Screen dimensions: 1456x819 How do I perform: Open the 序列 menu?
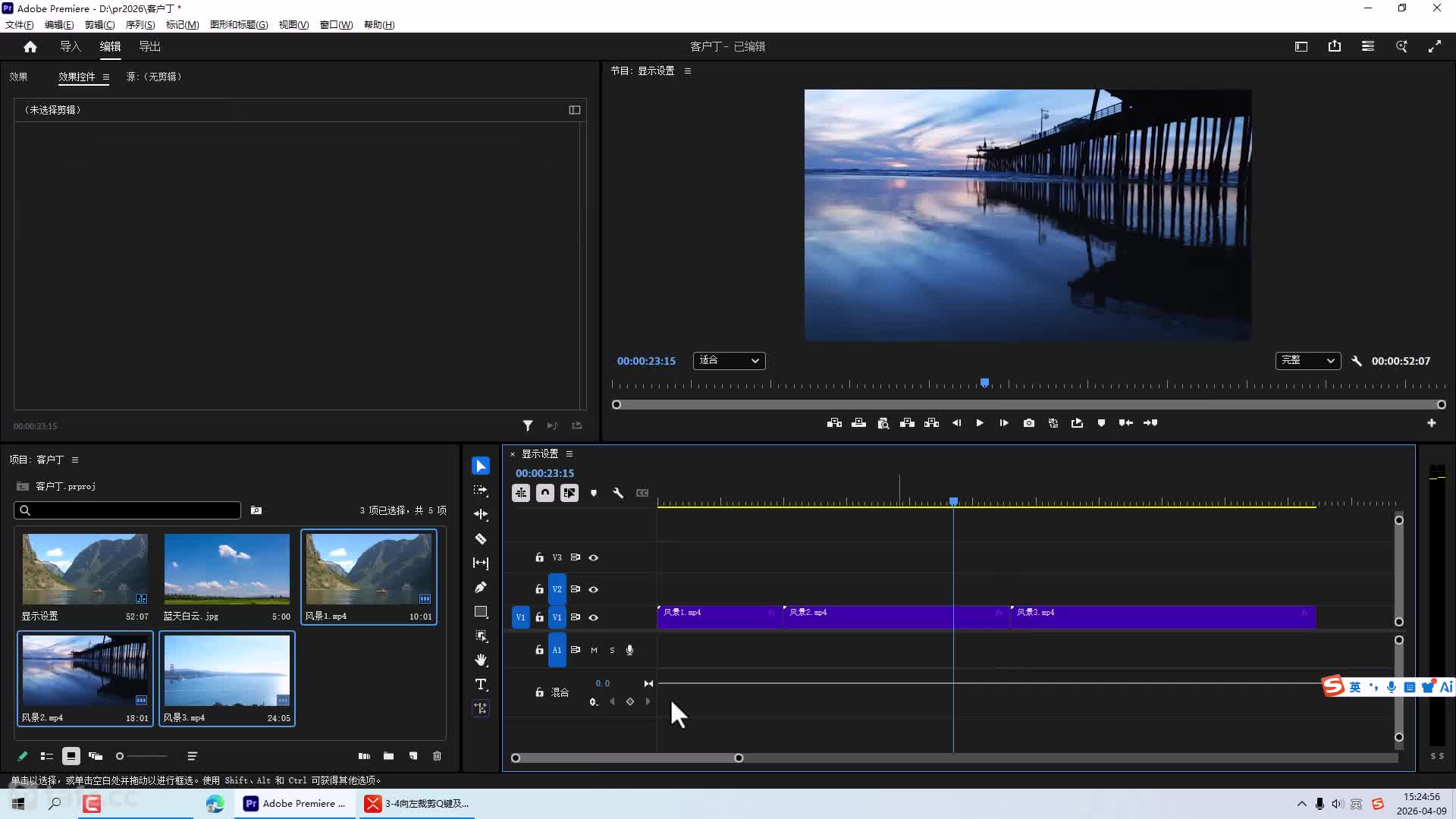click(x=140, y=24)
